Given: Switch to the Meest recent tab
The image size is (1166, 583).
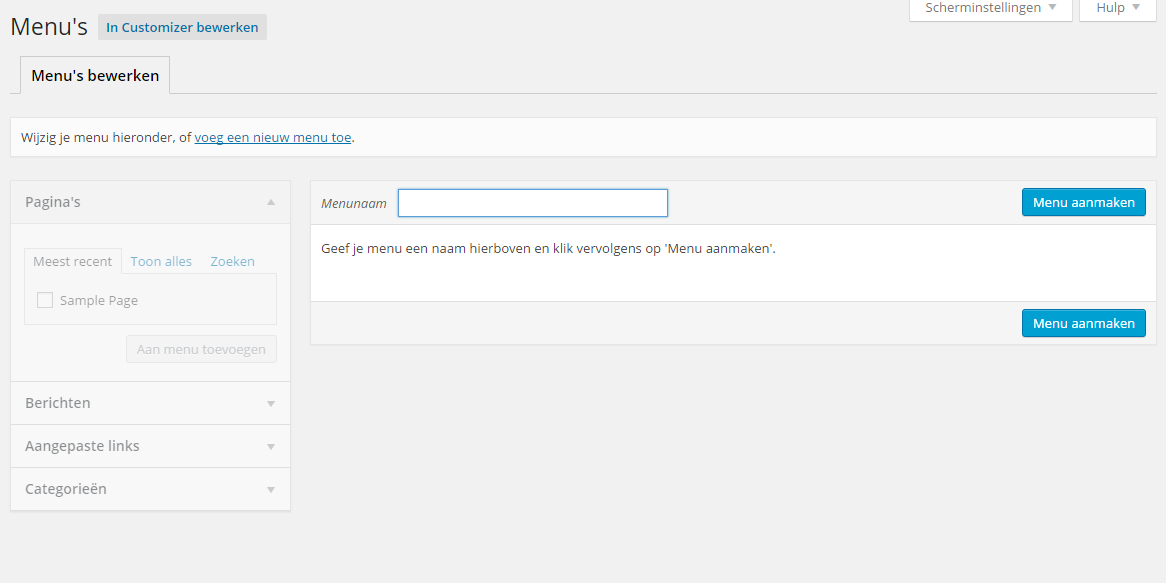Looking at the screenshot, I should pos(73,261).
